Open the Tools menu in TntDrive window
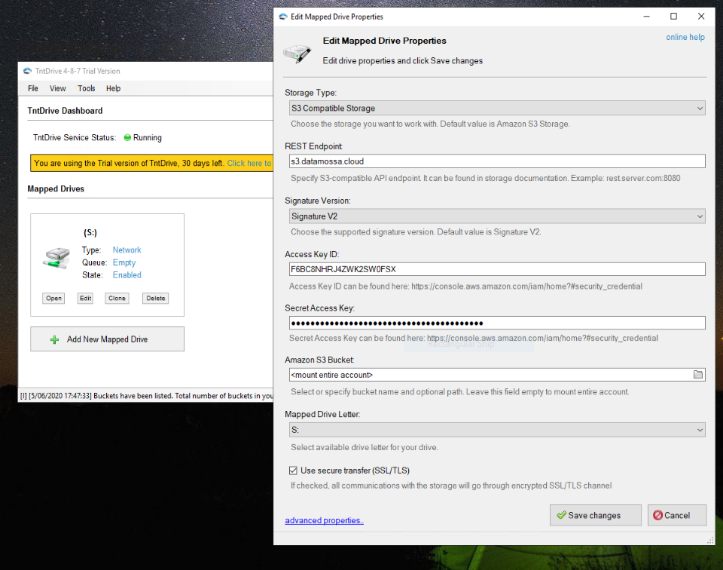This screenshot has height=570, width=723. pos(86,88)
